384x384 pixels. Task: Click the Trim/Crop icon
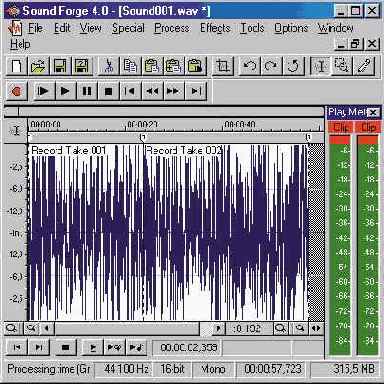coord(223,66)
